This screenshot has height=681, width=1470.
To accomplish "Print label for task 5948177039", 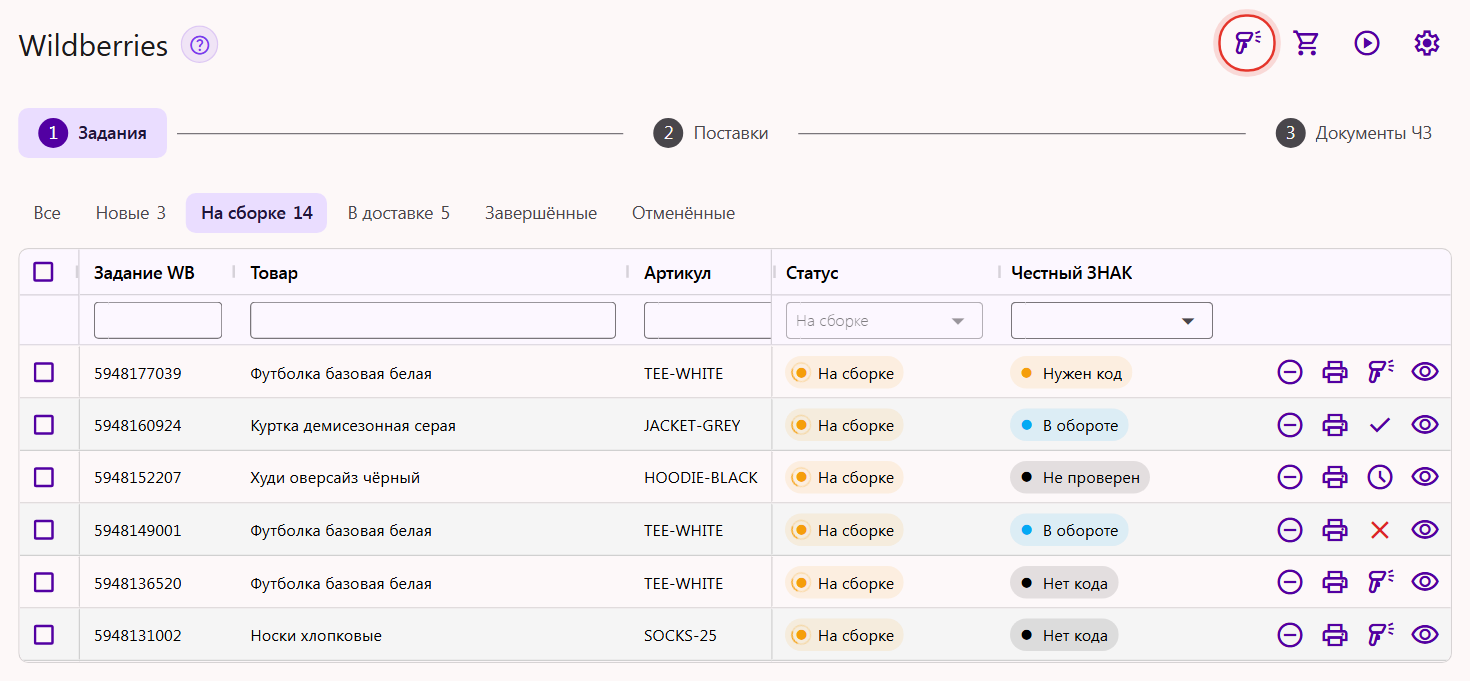I will click(1335, 372).
